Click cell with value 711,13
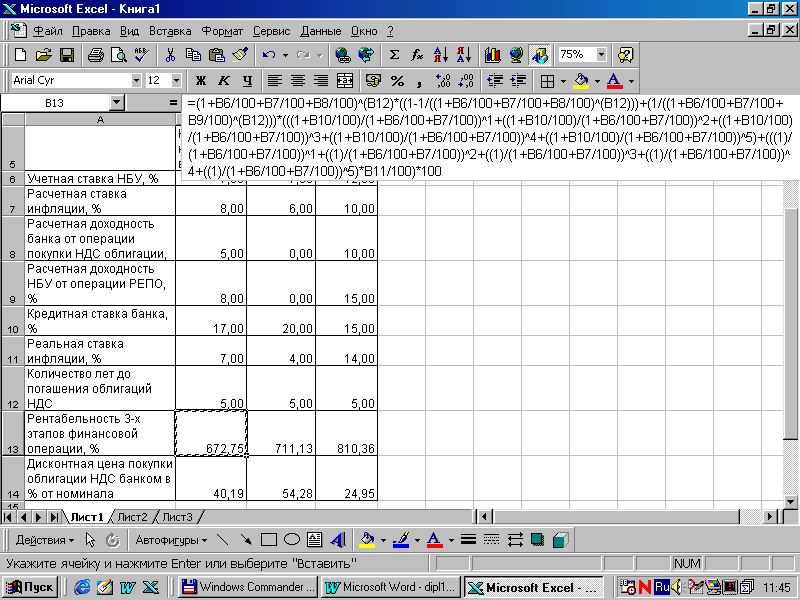Viewport: 800px width, 600px height. tap(281, 433)
